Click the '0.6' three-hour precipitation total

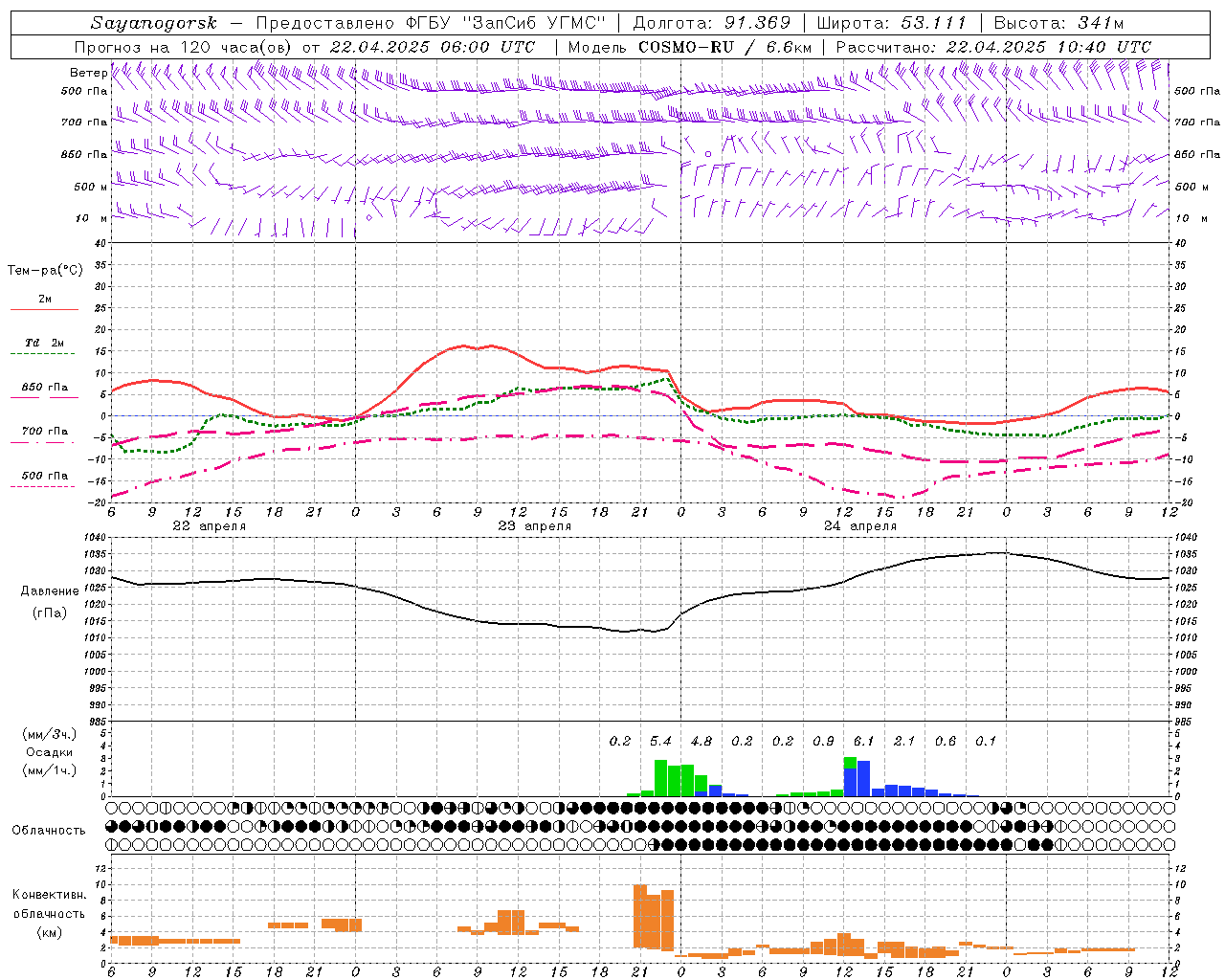click(946, 742)
